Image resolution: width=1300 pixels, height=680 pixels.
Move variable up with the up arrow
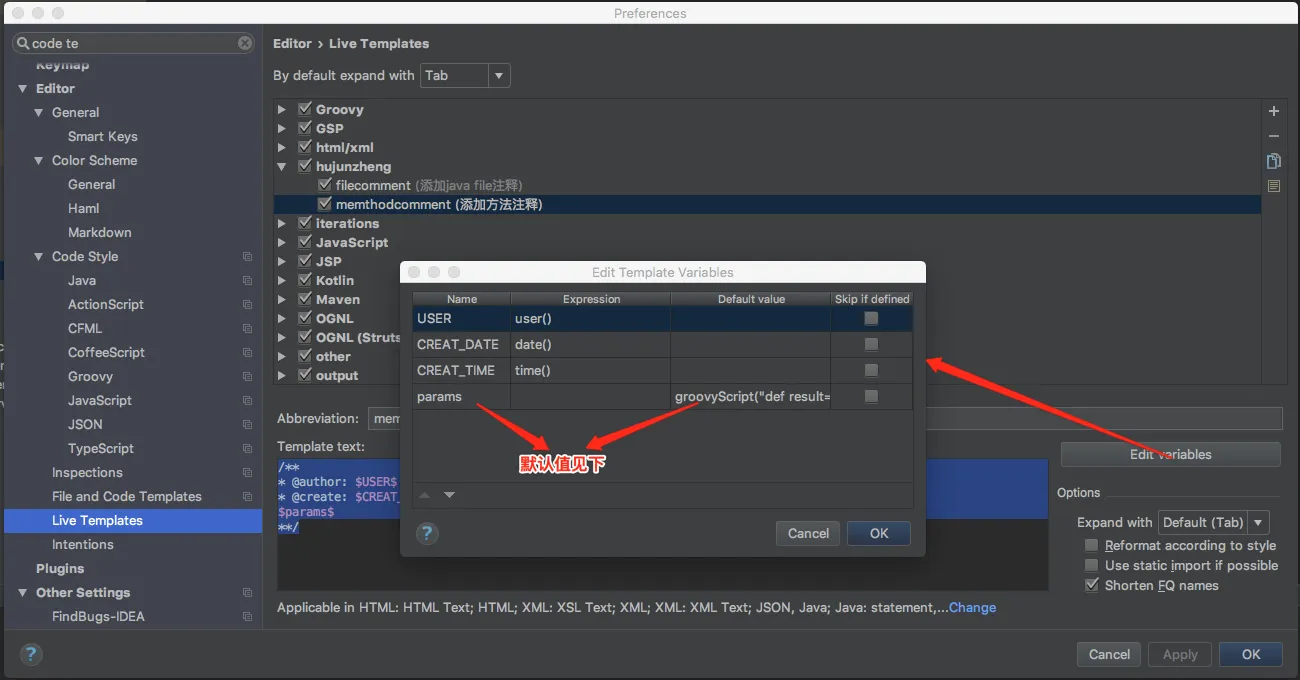(424, 495)
